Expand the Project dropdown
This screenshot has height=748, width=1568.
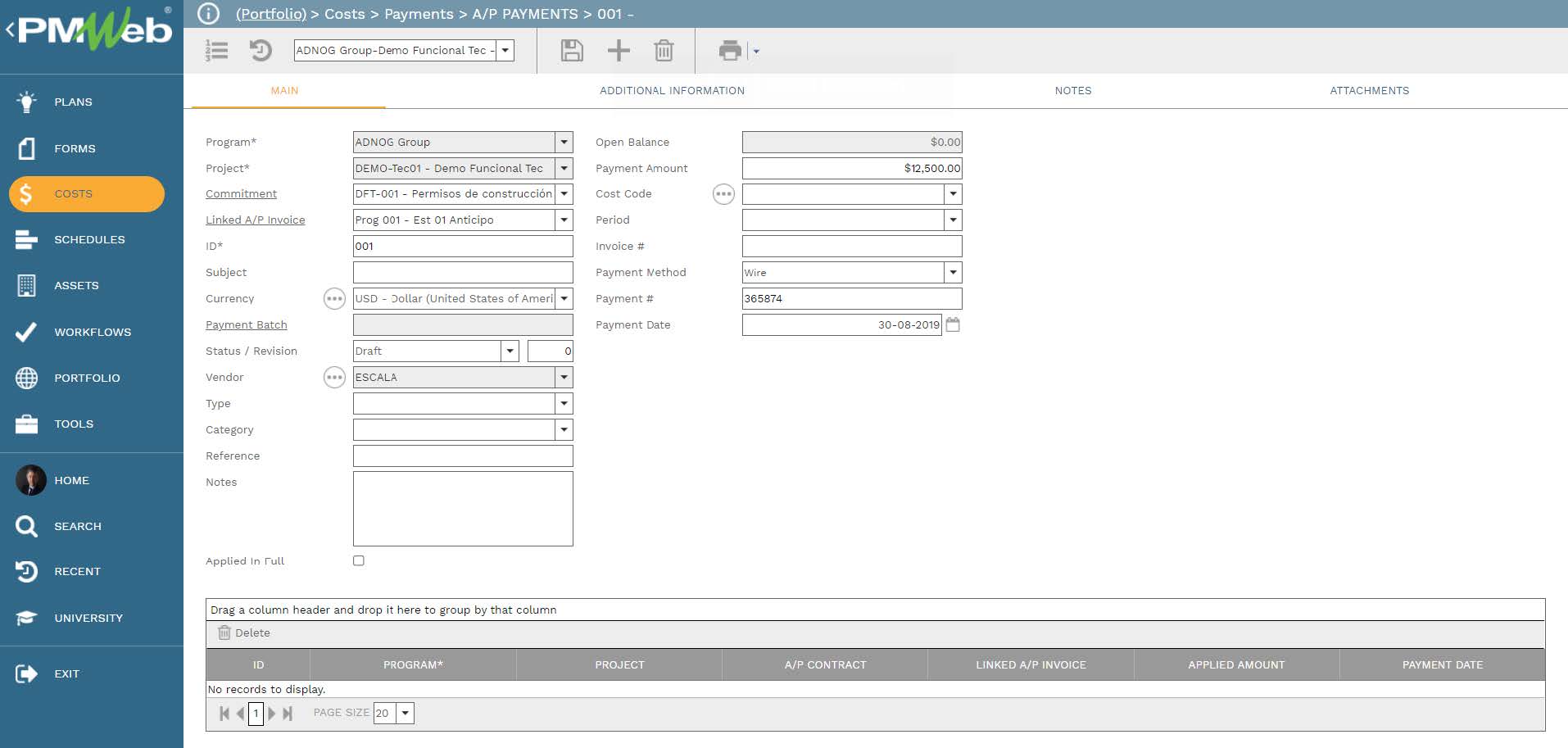[x=564, y=168]
